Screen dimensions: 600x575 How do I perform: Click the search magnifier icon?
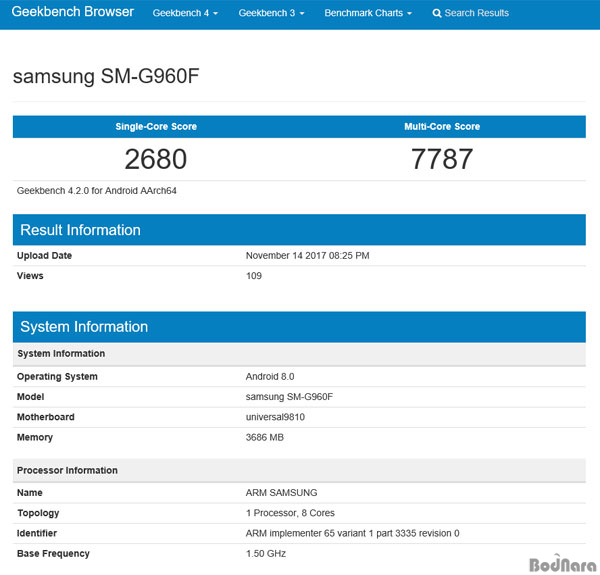(437, 13)
